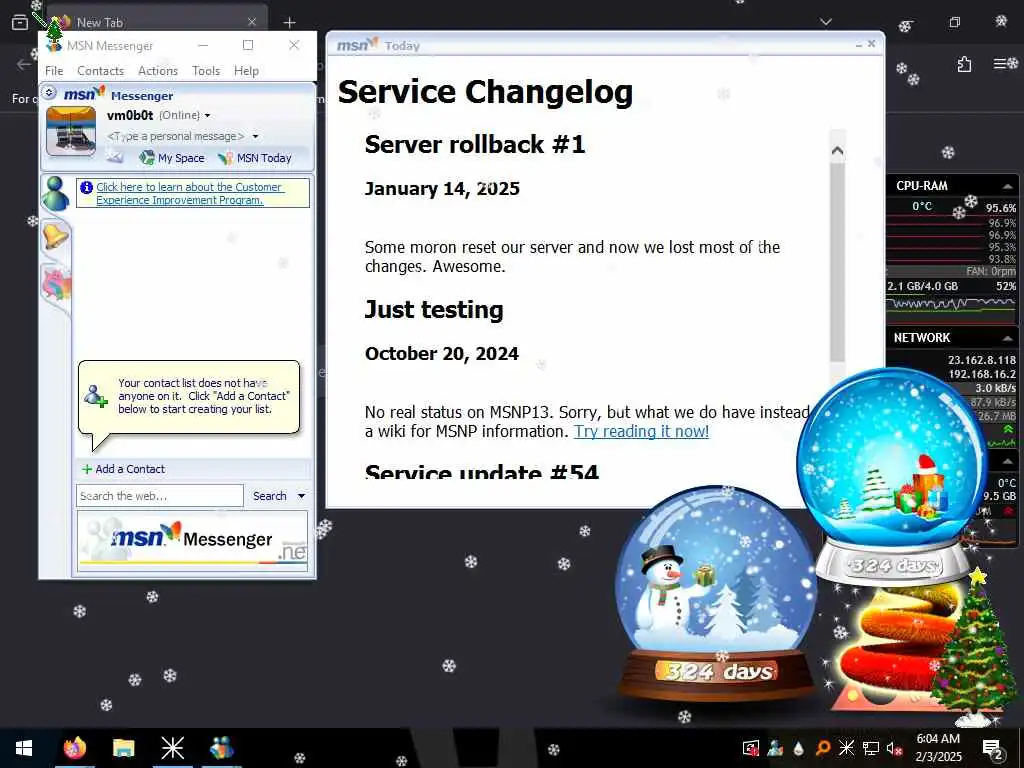Click the IP address 23.162.8.118
This screenshot has height=768, width=1024.
pyautogui.click(x=982, y=360)
